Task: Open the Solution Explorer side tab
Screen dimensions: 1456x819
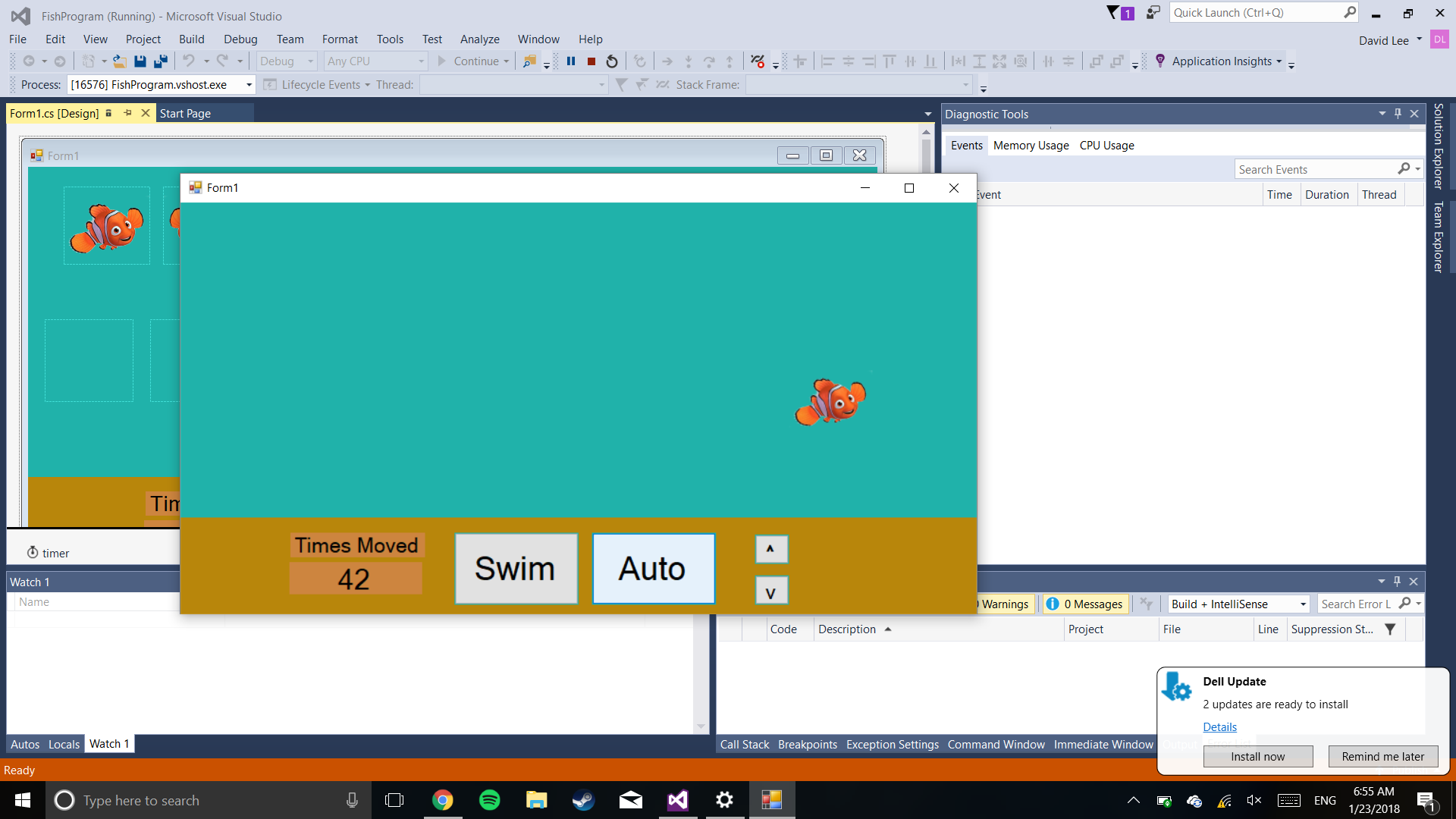Action: (1438, 146)
